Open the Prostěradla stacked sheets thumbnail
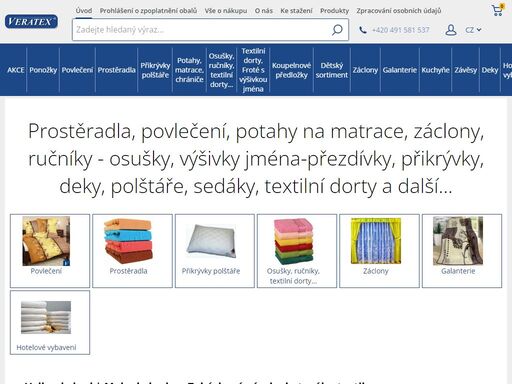 click(128, 241)
